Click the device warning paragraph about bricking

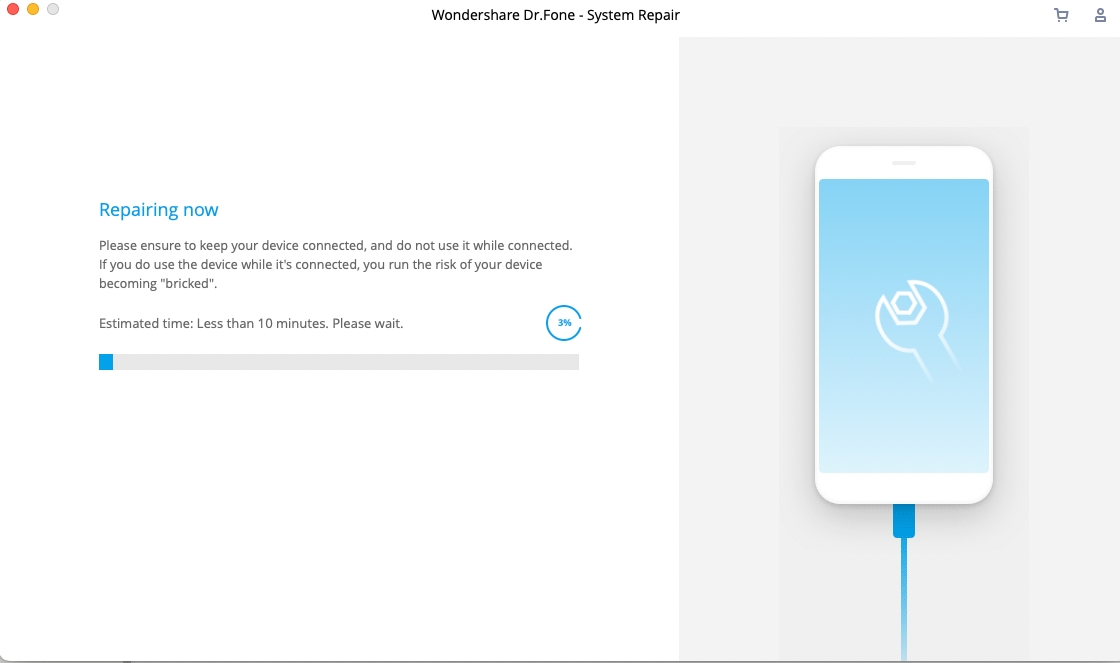[335, 264]
